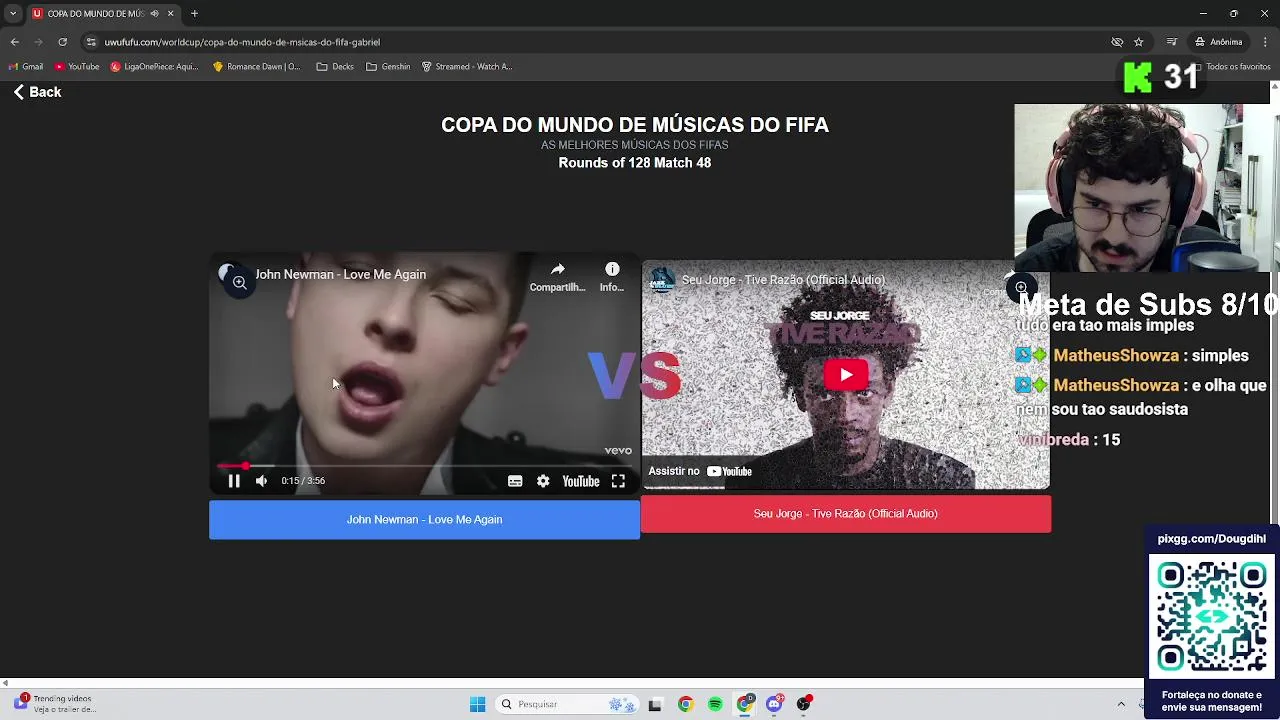Screen dimensions: 1280x720
Task: Toggle subtitles on the left video
Action: click(515, 481)
